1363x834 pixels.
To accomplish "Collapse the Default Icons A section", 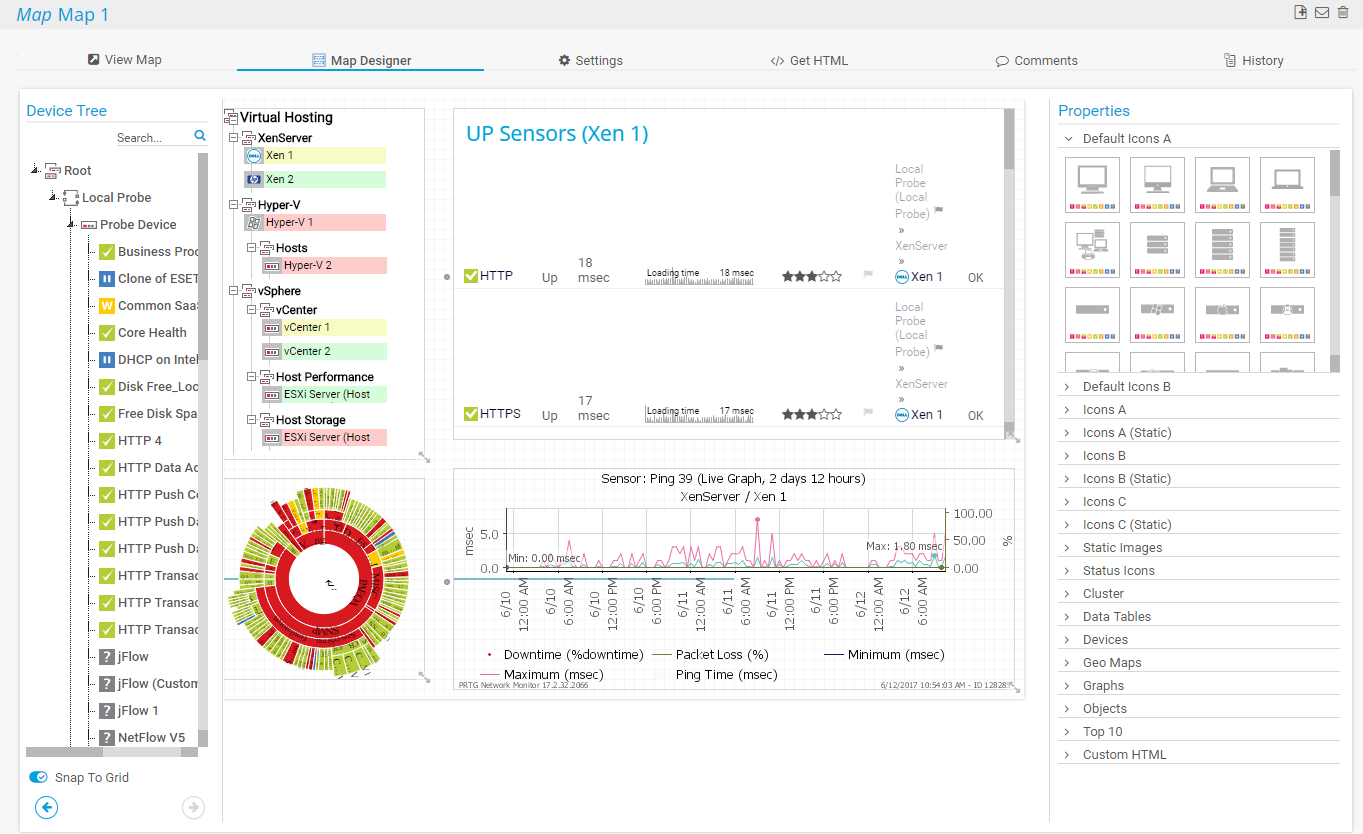I will [1069, 139].
